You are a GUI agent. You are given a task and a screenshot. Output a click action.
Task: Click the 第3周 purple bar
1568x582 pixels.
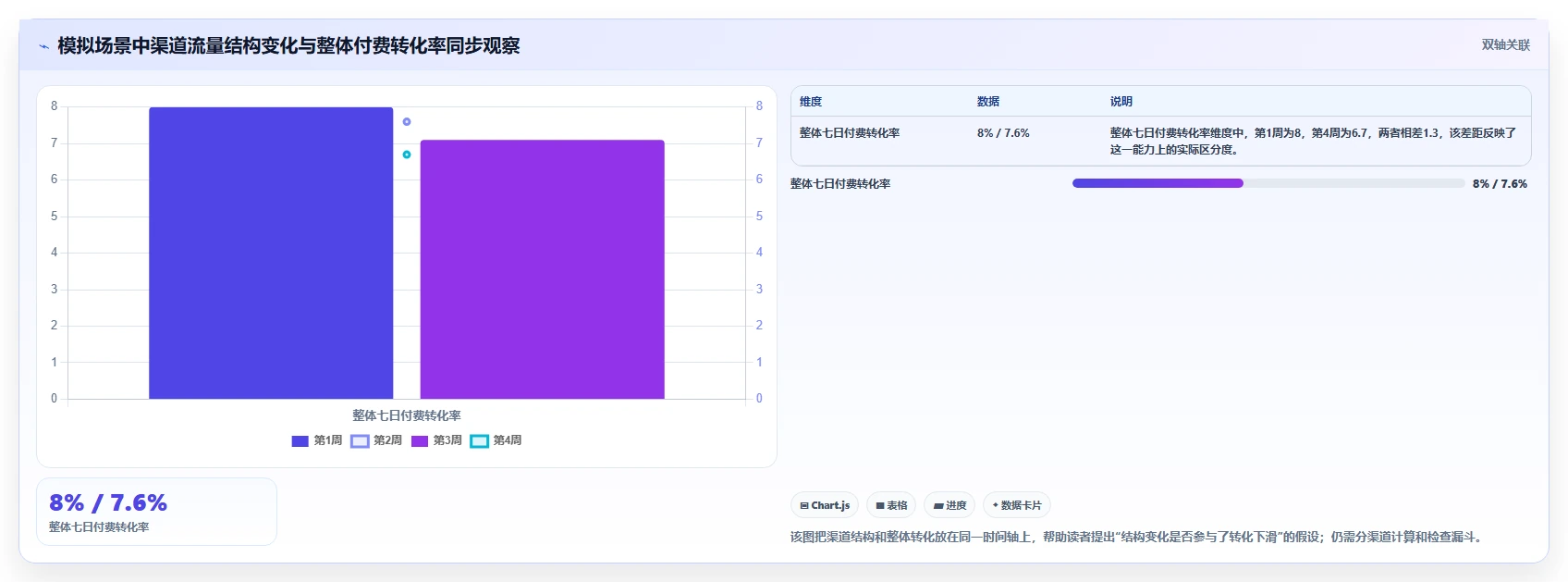point(542,269)
